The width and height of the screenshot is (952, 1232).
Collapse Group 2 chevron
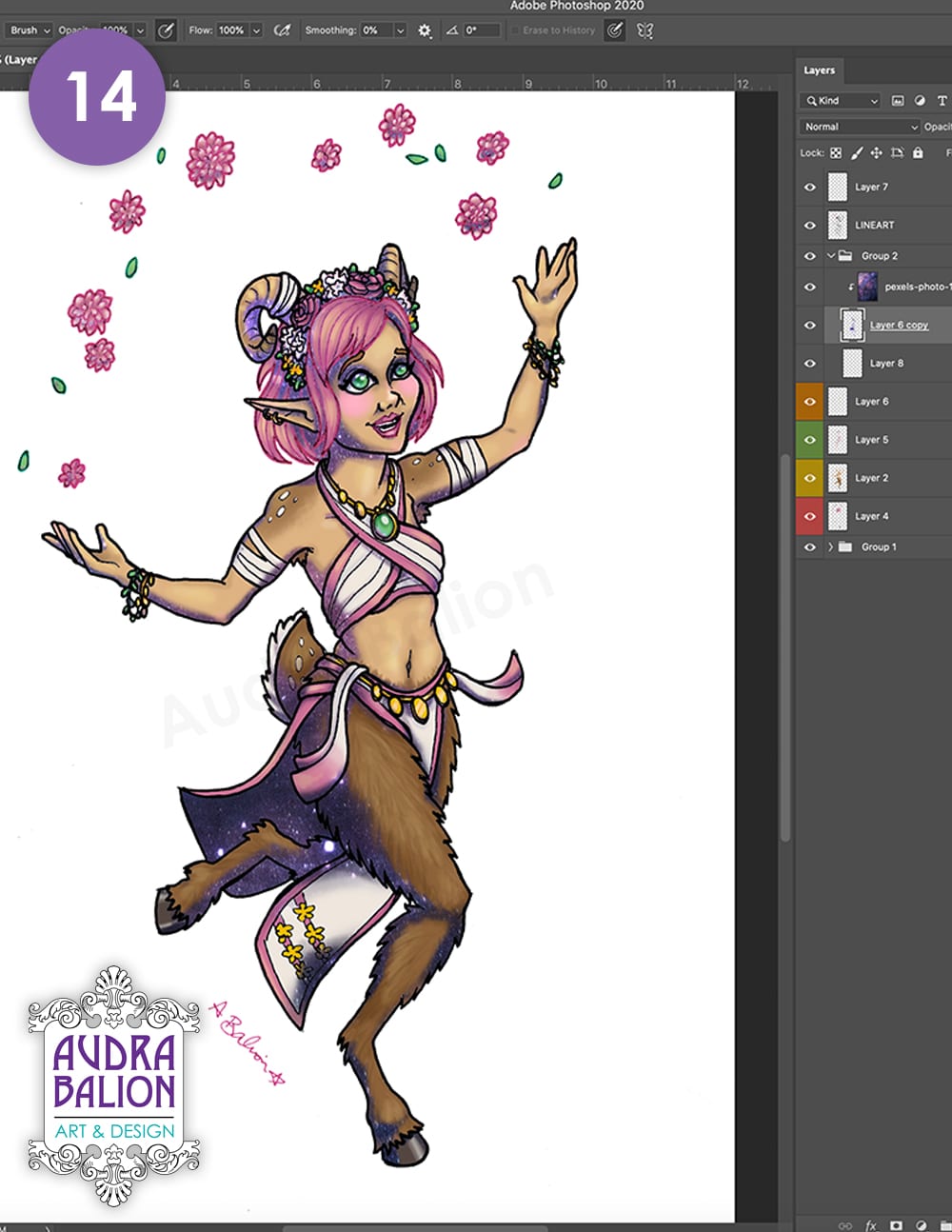[x=831, y=255]
